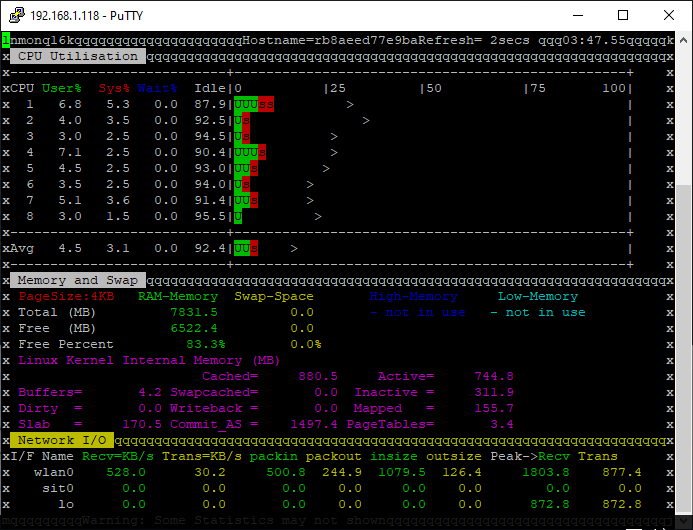Click CPU 1 idle value 87.9
This screenshot has width=693, height=530.
(x=210, y=104)
